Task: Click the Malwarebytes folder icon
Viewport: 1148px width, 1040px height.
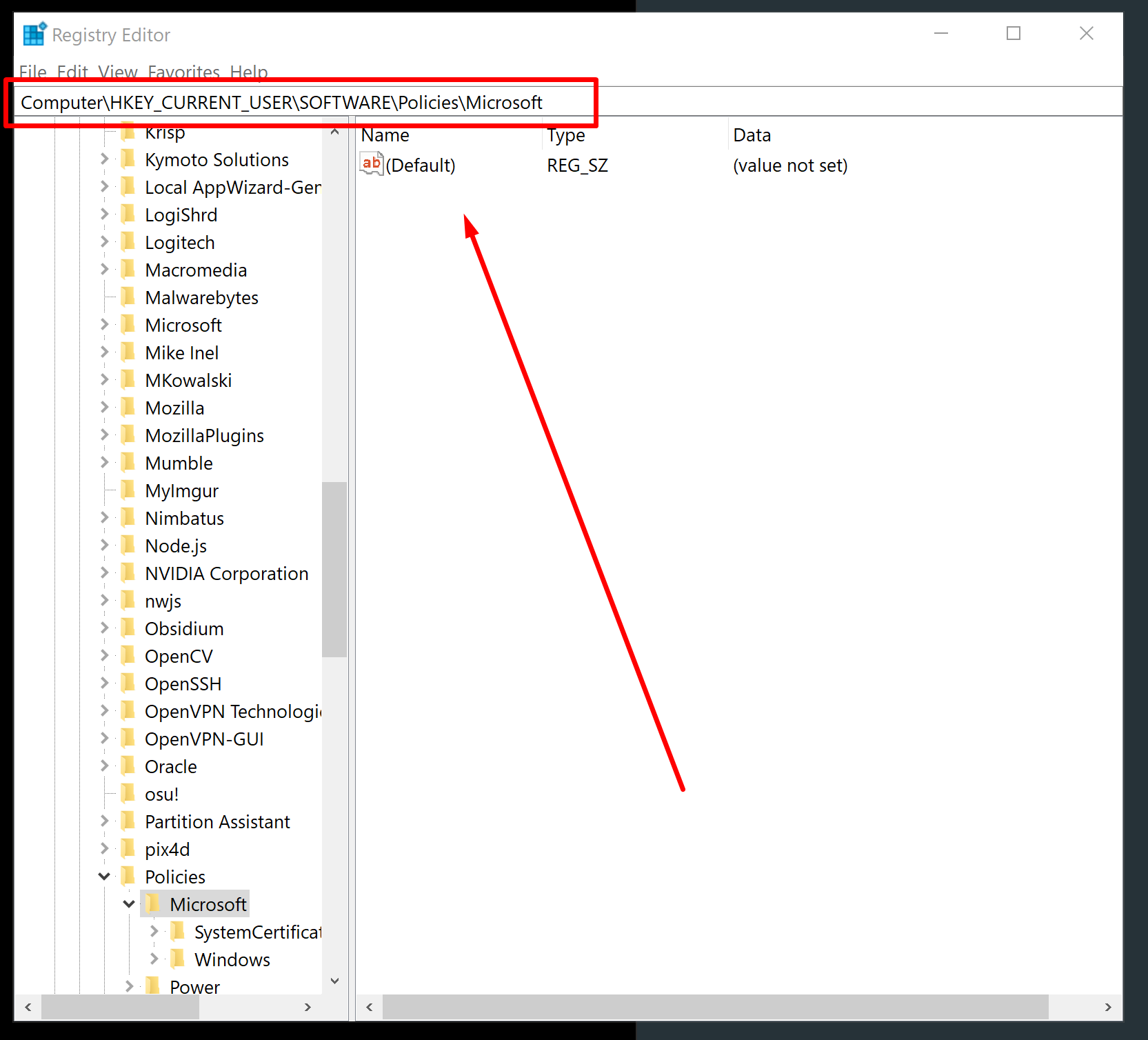Action: pos(128,297)
